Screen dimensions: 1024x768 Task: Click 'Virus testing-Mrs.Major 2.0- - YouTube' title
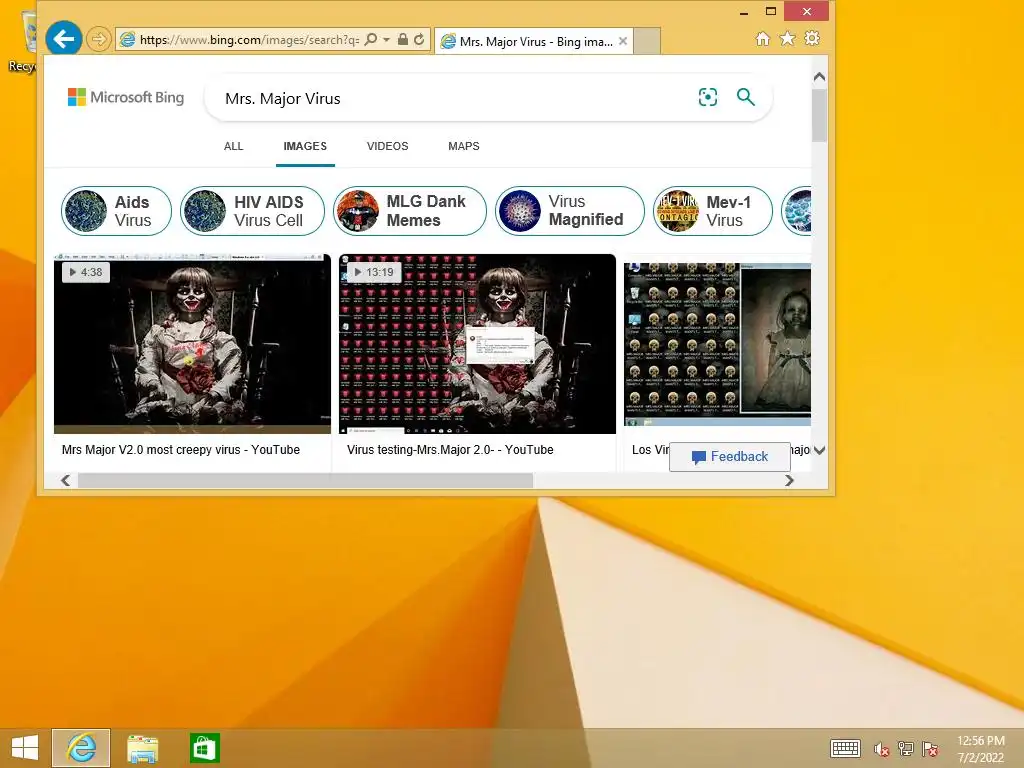pyautogui.click(x=450, y=450)
